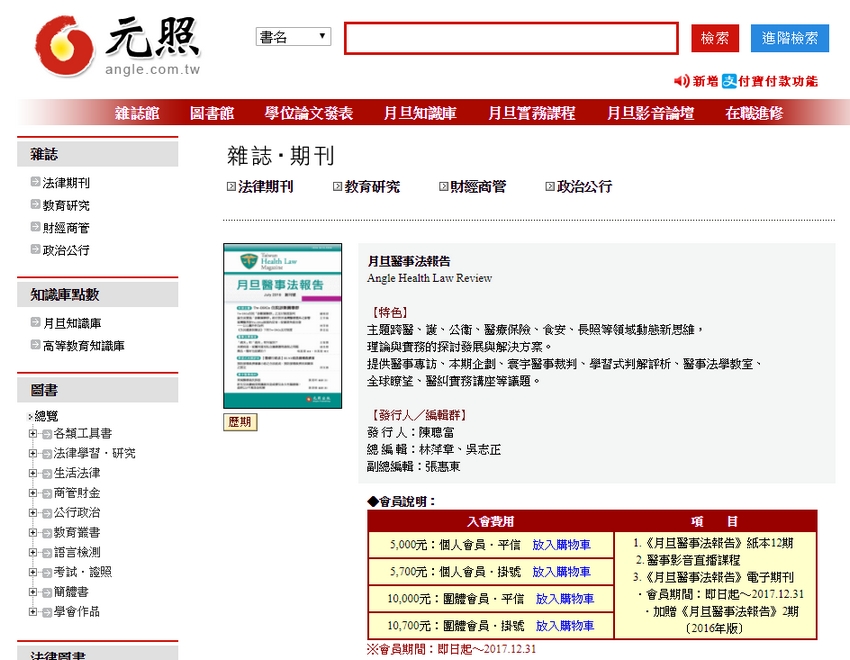The height and width of the screenshot is (660, 850).
Task: Click the square icon before heading 政治公行
Action: tap(550, 187)
